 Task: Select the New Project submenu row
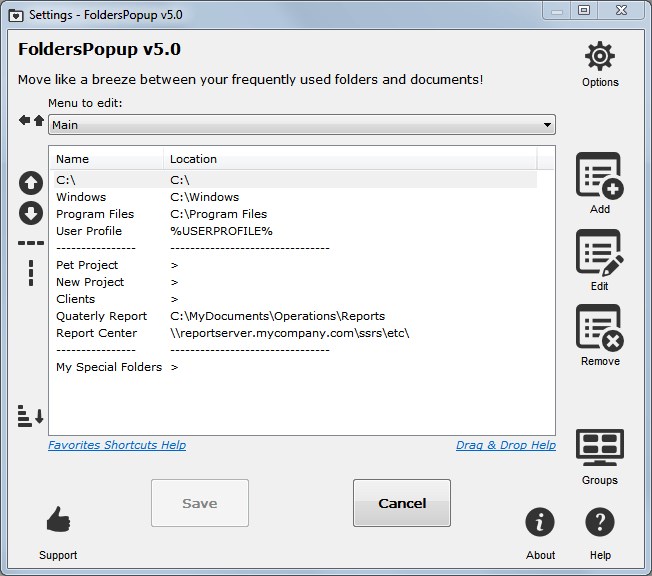tap(295, 282)
